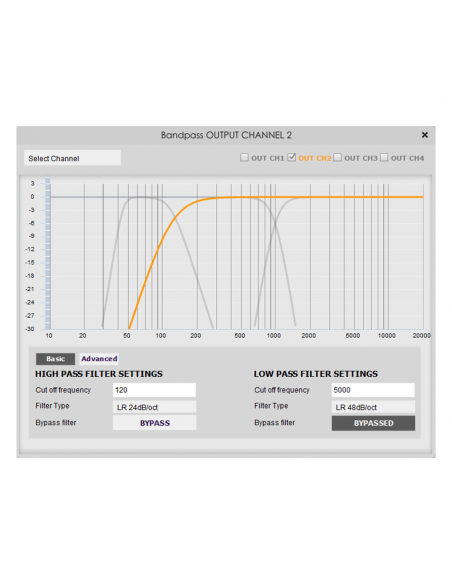
Task: Click the blue gain scale strip on graph
Action: (48, 253)
